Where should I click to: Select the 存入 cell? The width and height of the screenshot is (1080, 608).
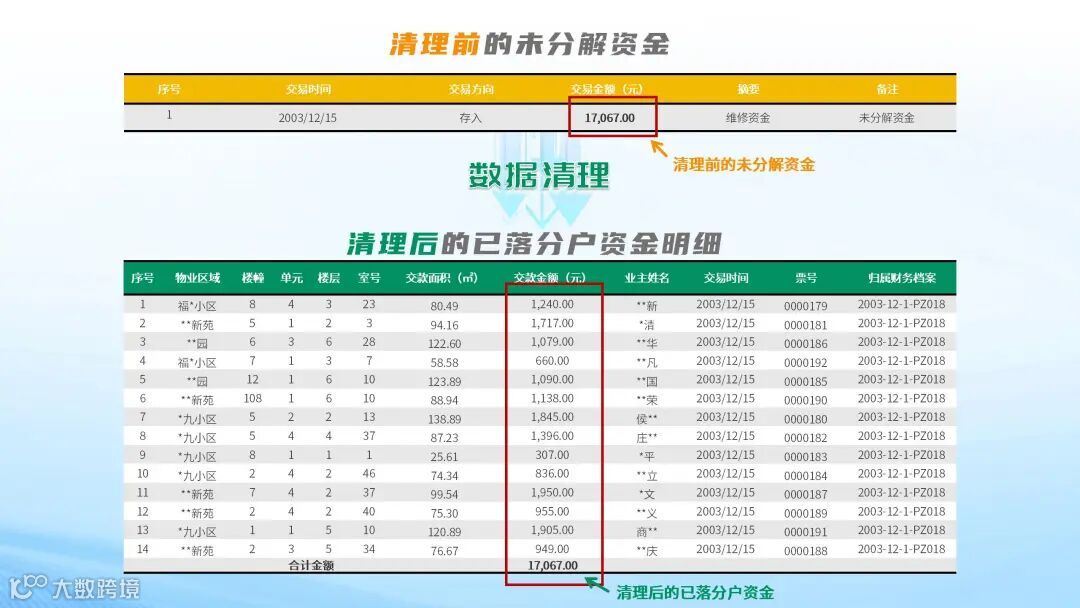pyautogui.click(x=470, y=118)
